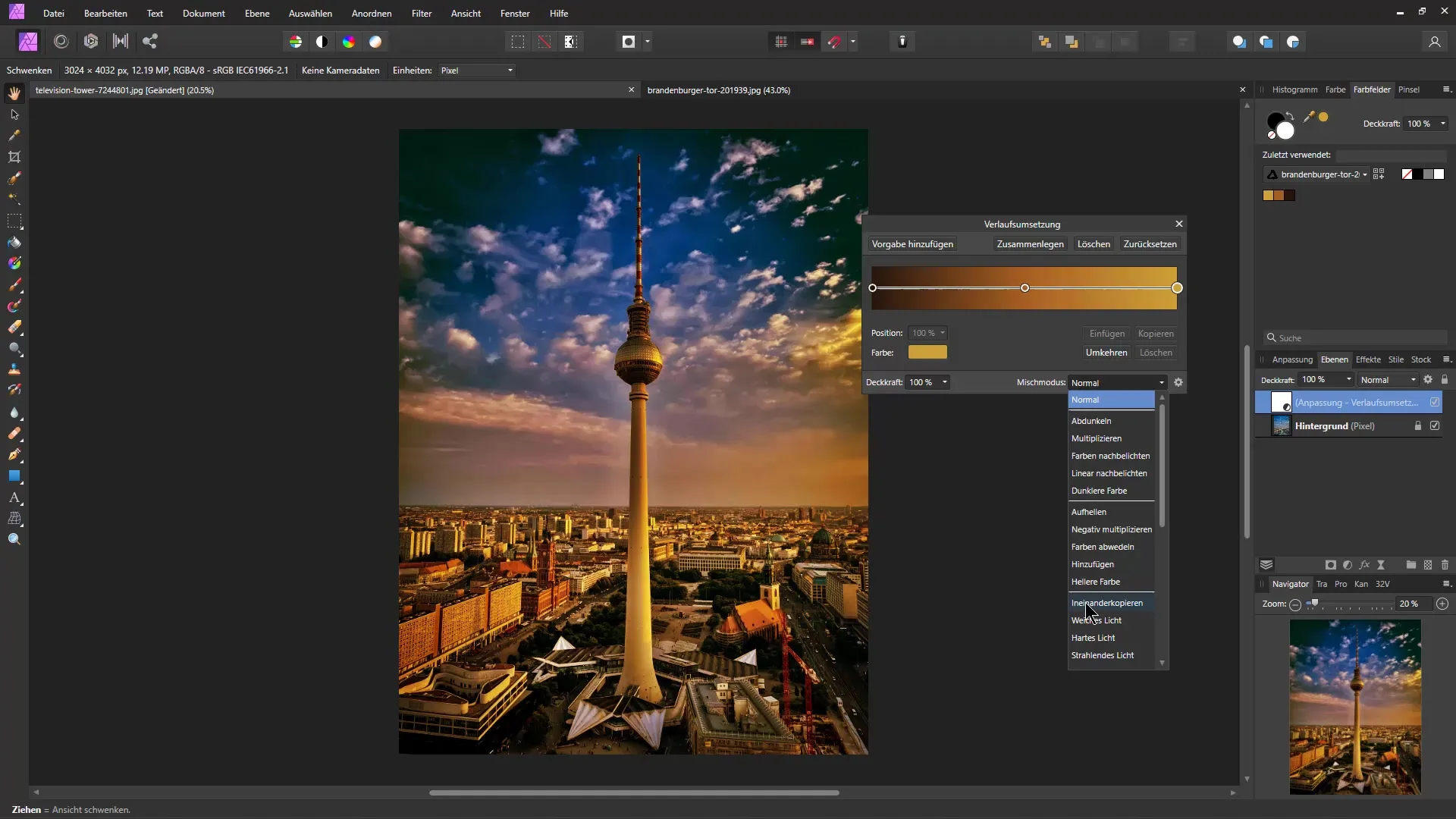The width and height of the screenshot is (1456, 819).
Task: Select the Zoom magnifier tool
Action: tap(14, 539)
